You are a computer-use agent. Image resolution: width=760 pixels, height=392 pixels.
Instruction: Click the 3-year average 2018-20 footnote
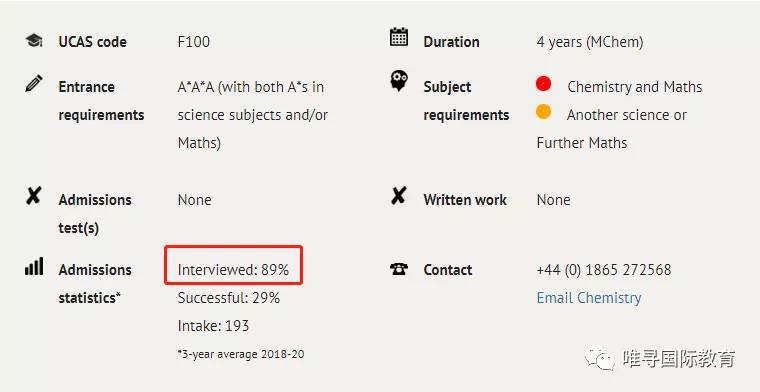click(241, 354)
